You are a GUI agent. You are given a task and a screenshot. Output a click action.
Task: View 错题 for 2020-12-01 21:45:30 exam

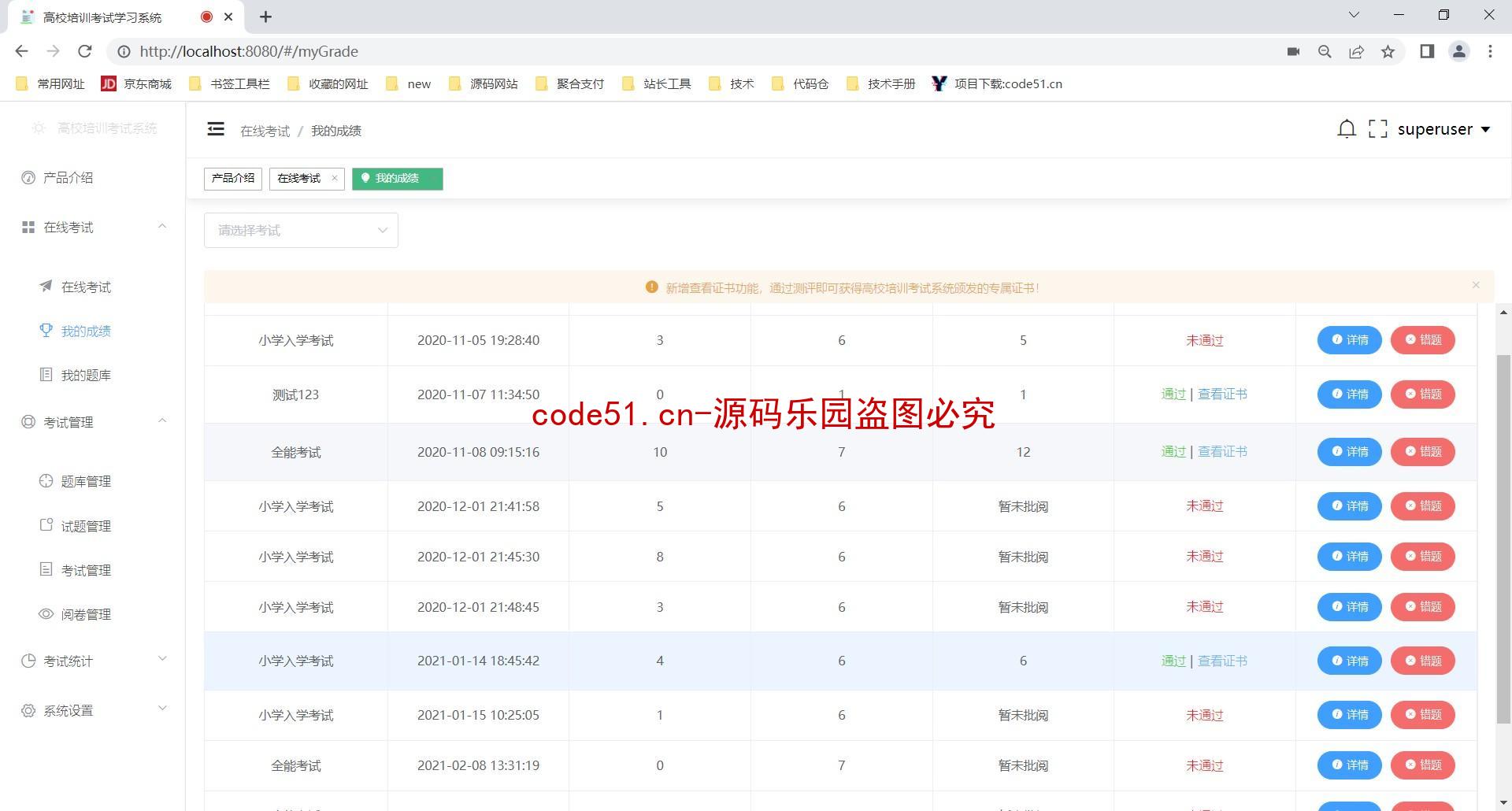pos(1423,557)
